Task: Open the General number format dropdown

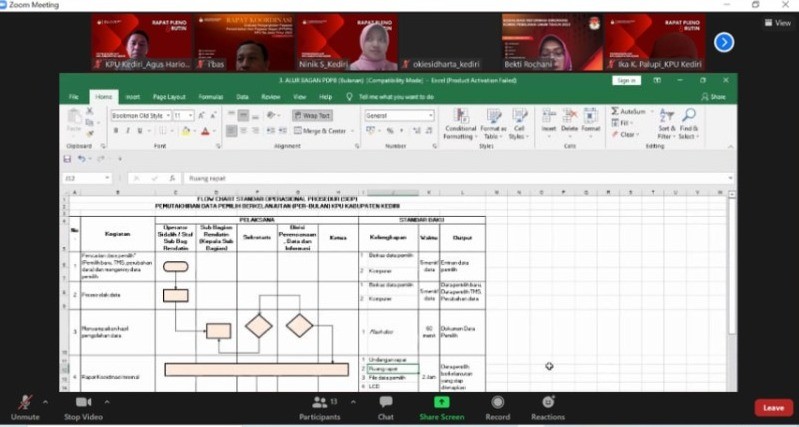Action: coord(430,116)
